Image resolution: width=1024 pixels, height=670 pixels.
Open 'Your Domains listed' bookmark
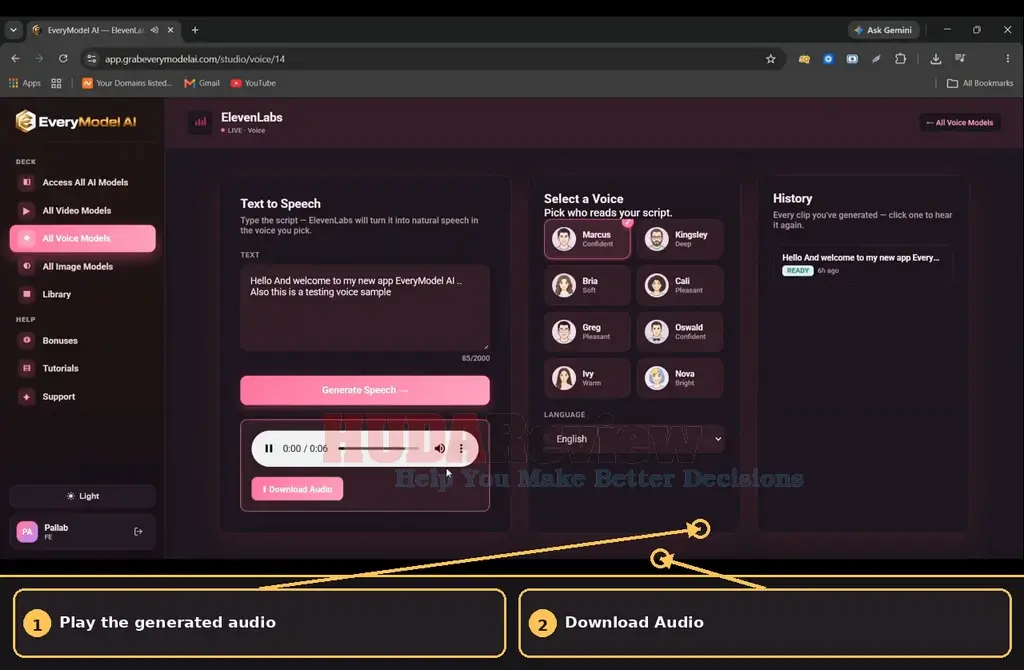127,83
